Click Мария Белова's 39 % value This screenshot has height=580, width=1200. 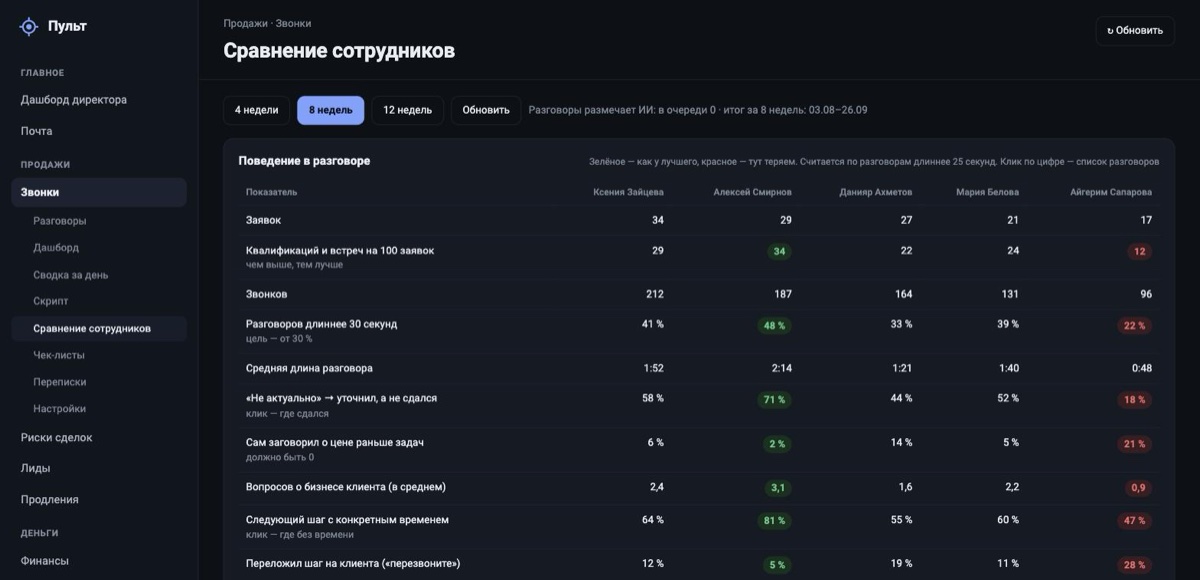1007,324
